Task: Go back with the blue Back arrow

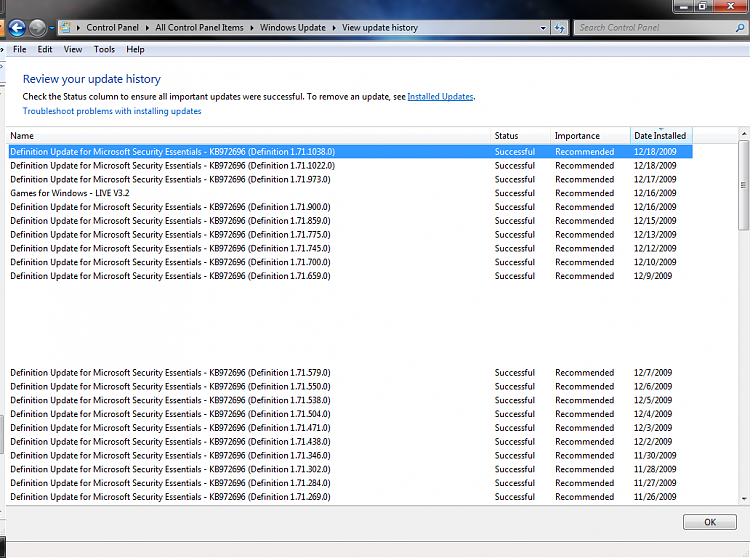Action: click(17, 28)
